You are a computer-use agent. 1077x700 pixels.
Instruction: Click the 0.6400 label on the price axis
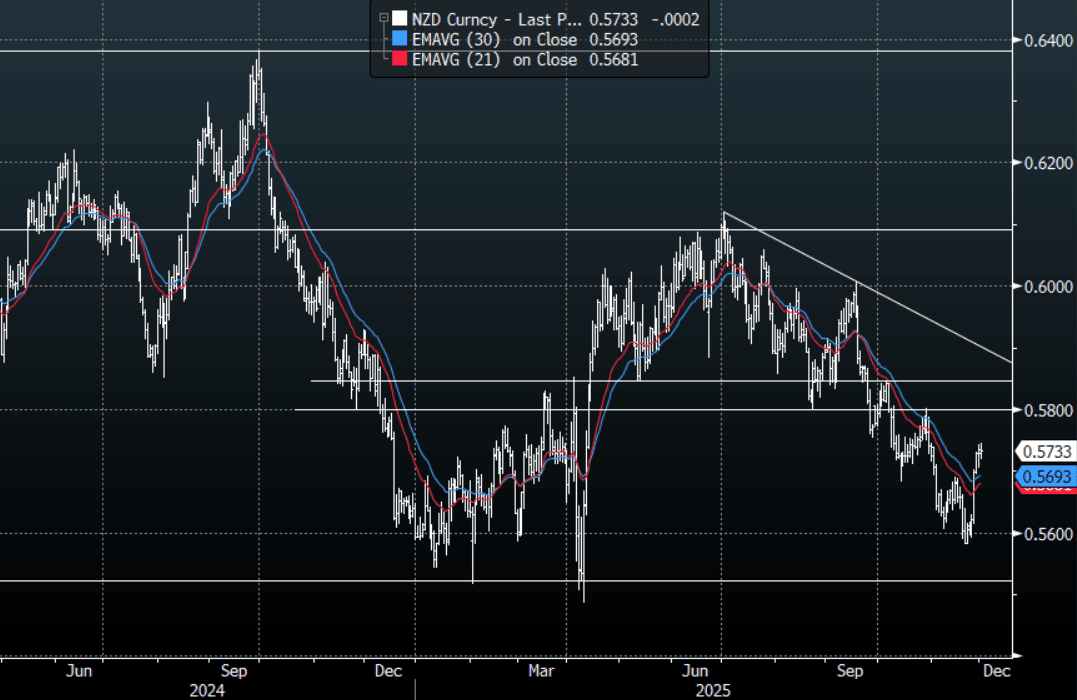click(1042, 40)
